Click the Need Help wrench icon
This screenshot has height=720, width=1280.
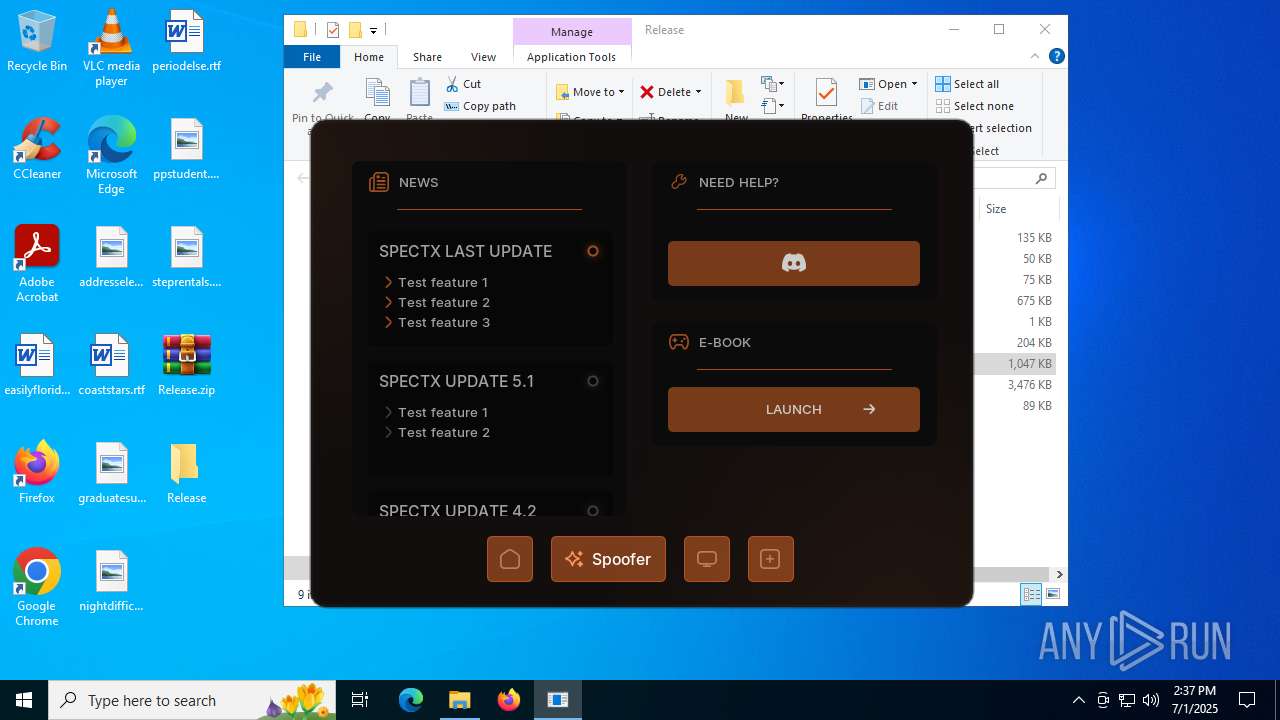[679, 182]
